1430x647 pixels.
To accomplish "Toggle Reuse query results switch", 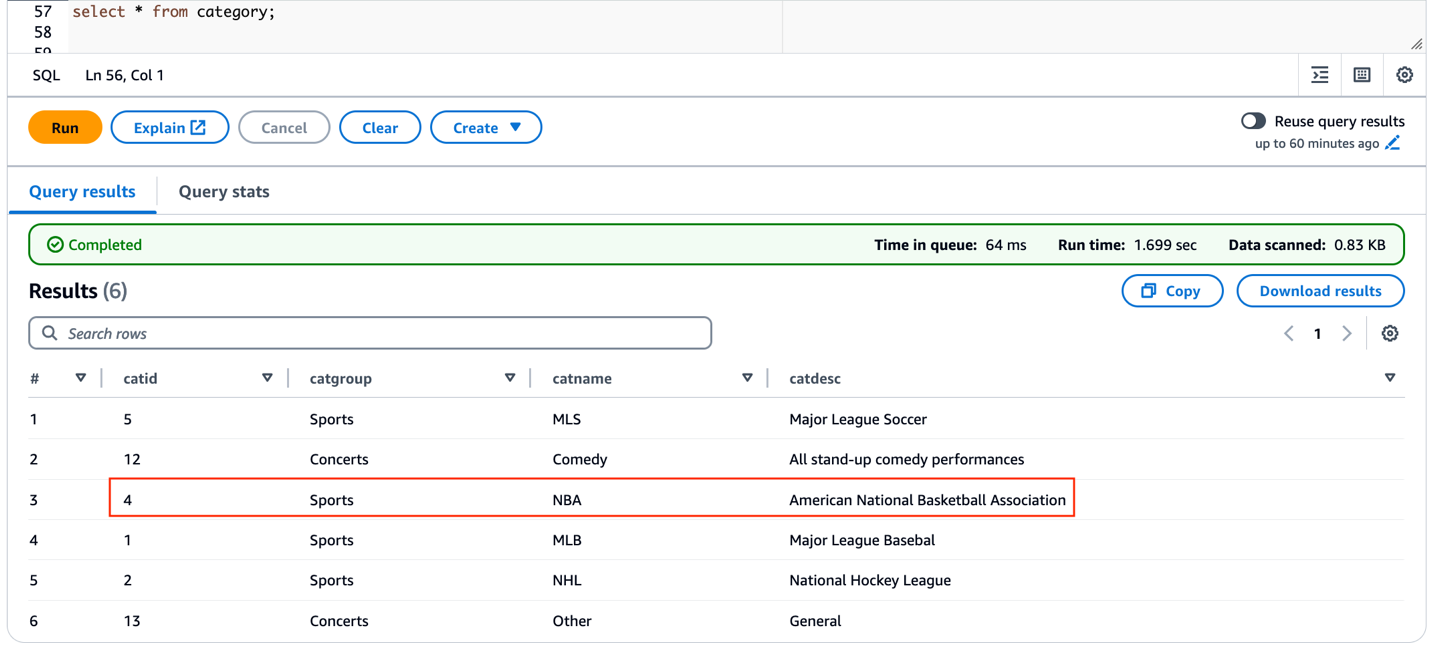I will [1253, 121].
